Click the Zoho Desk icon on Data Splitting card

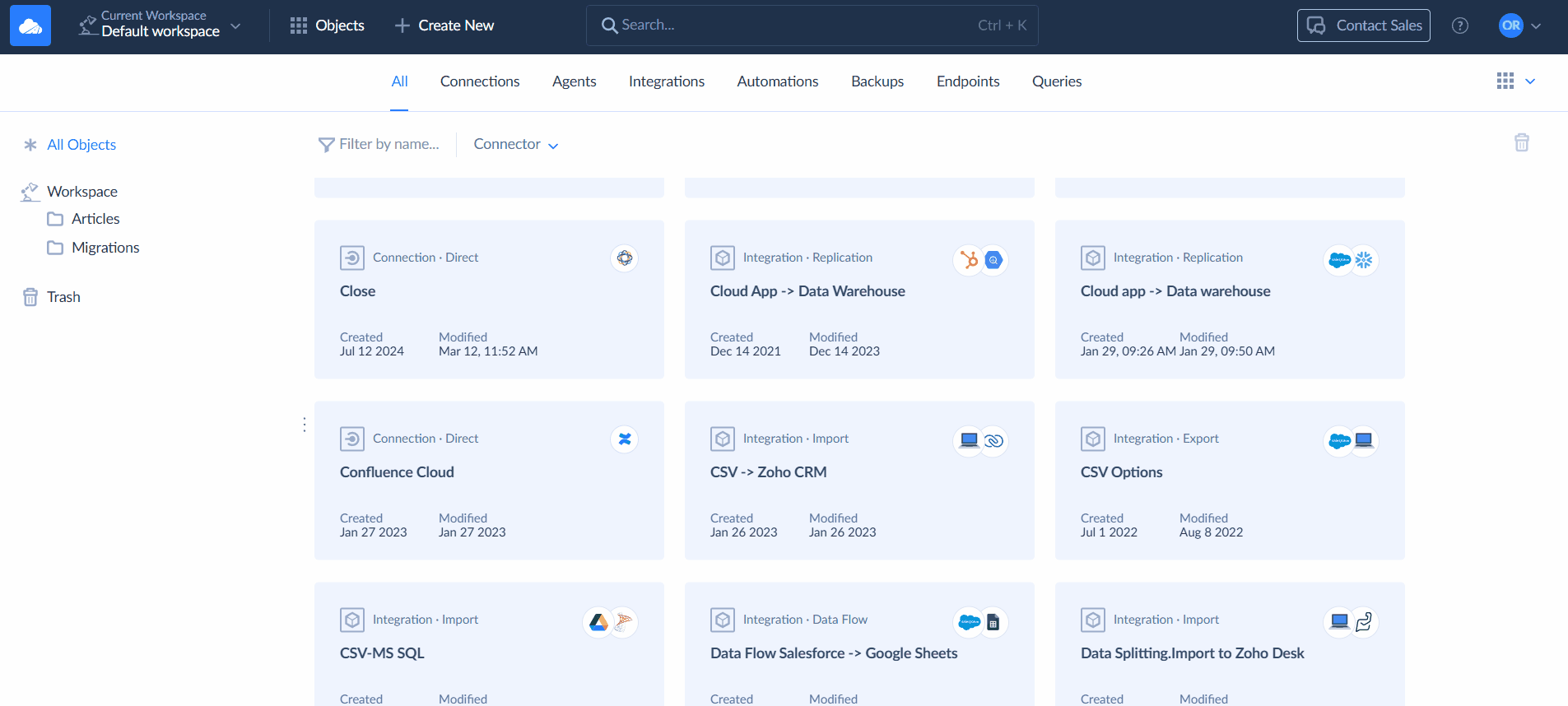(1364, 622)
